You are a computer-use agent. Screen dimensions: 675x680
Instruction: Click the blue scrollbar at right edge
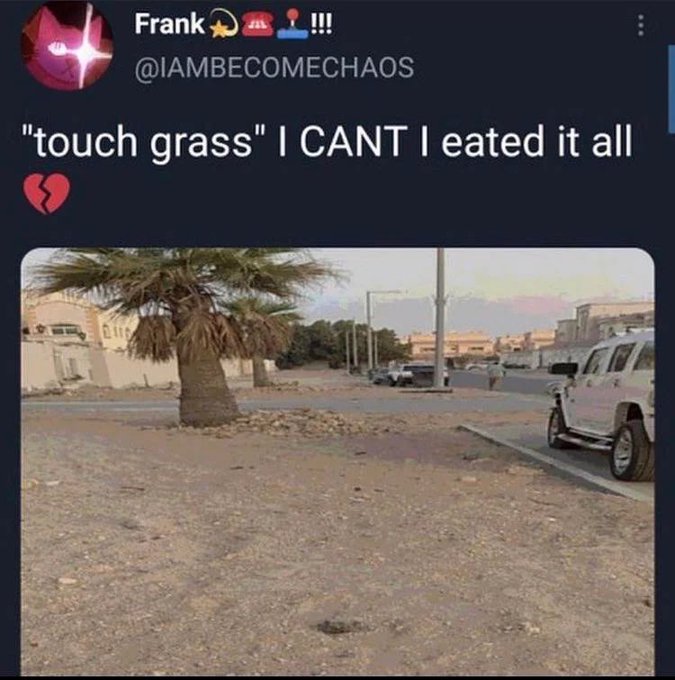coord(671,89)
